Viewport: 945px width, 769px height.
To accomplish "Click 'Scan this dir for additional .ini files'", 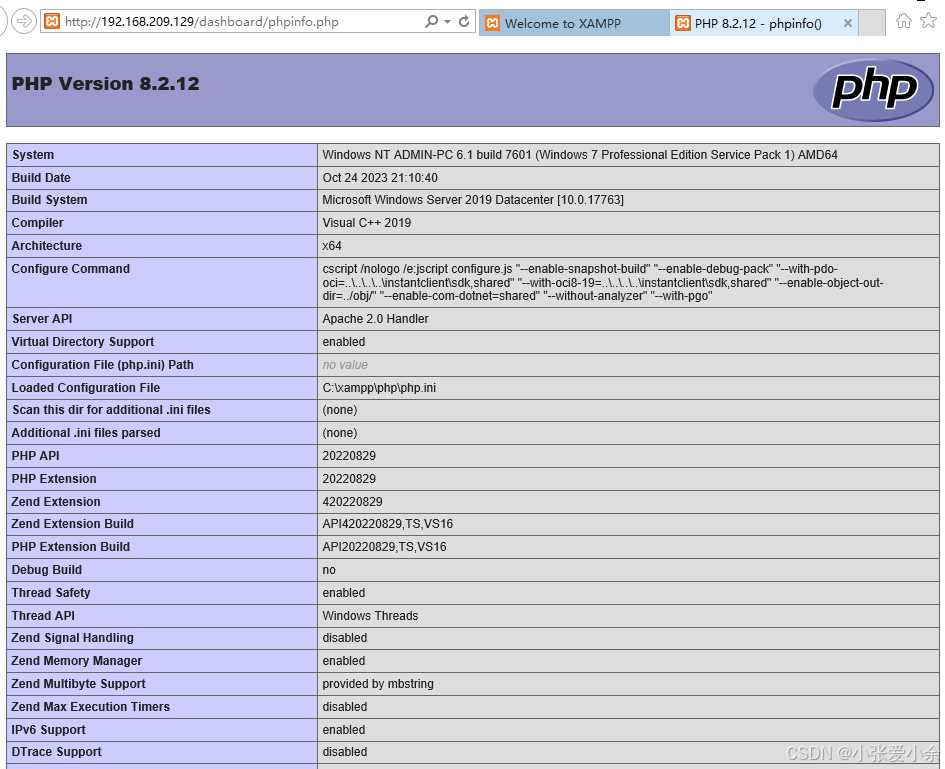I will point(111,410).
